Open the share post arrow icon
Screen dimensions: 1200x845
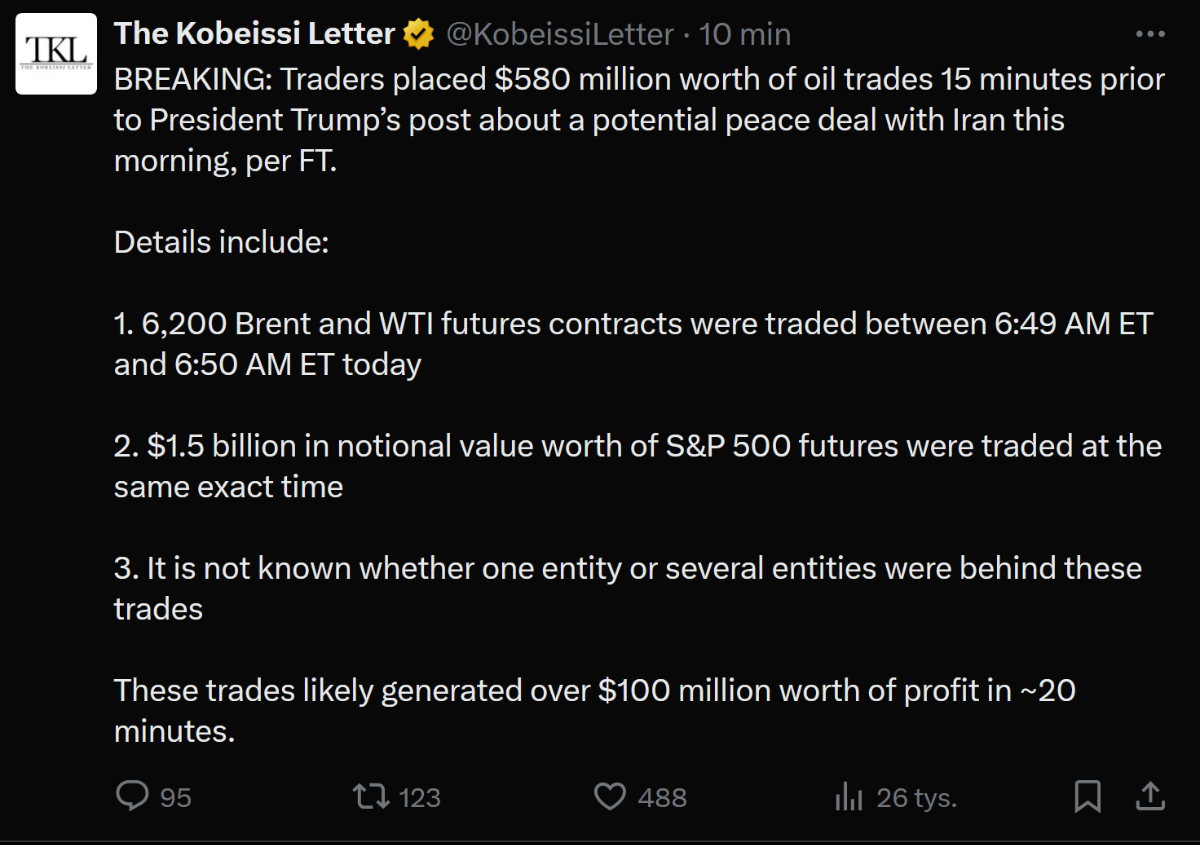coord(1151,796)
